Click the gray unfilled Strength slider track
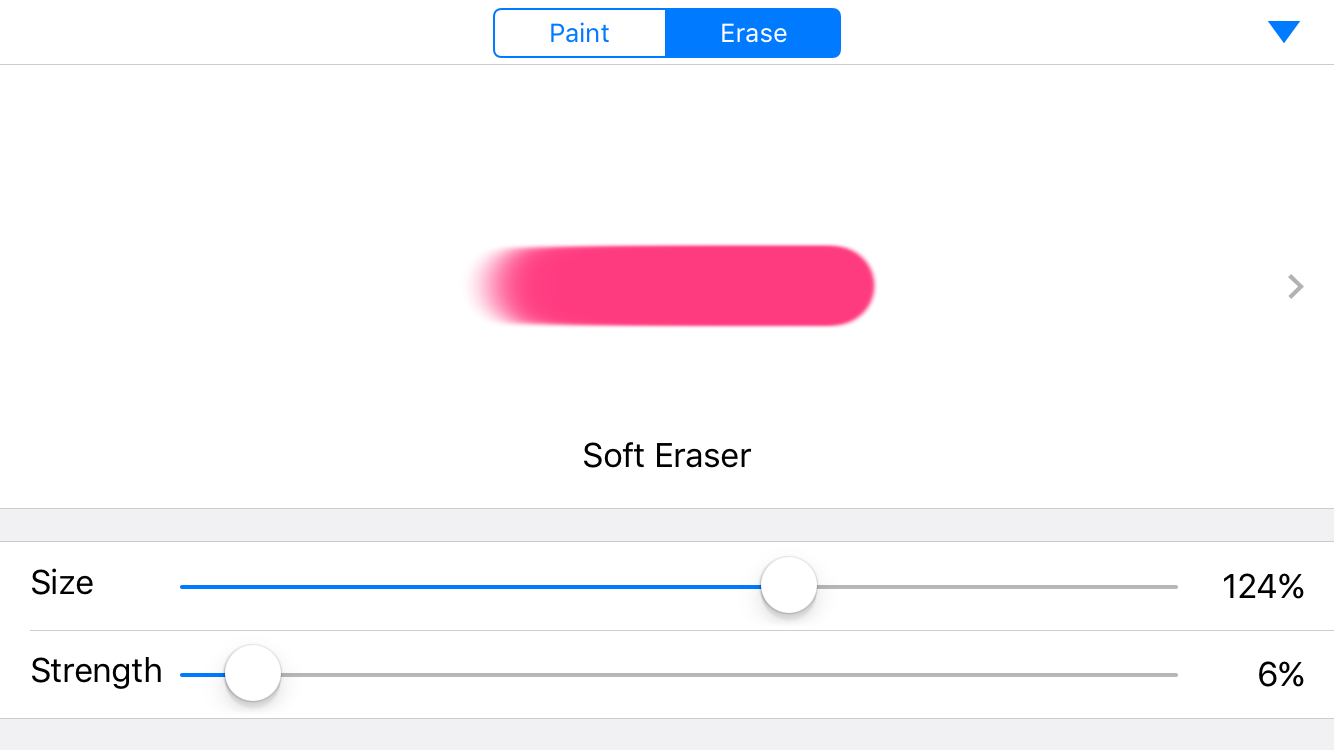 point(729,675)
